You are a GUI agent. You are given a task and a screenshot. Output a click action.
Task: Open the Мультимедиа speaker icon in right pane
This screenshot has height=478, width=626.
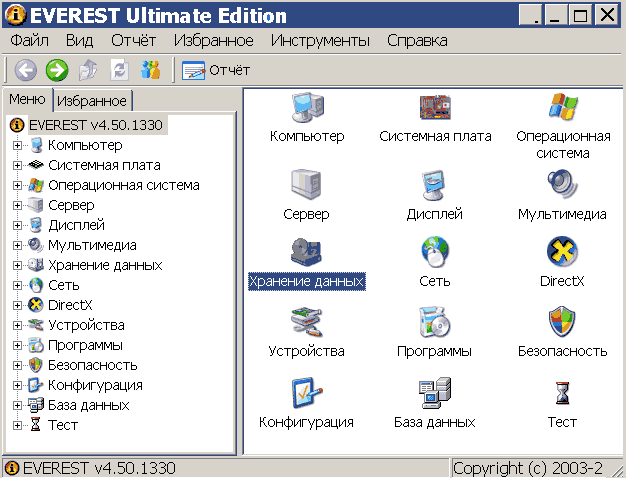point(563,184)
